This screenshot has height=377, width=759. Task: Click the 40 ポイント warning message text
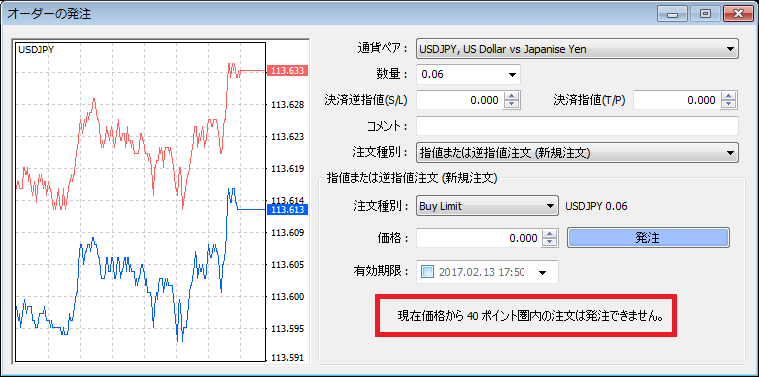pyautogui.click(x=530, y=317)
